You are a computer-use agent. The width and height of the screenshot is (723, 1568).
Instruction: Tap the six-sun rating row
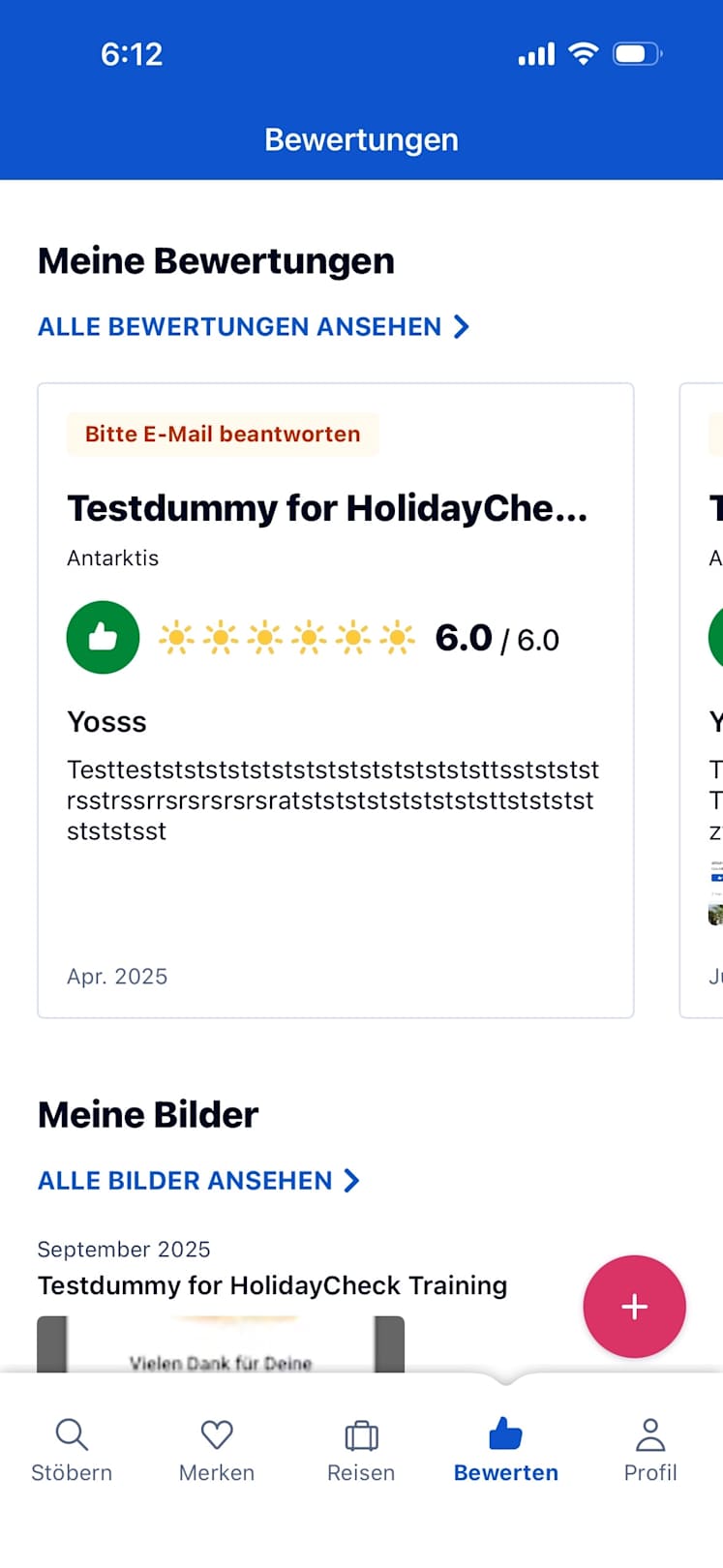[x=286, y=638]
